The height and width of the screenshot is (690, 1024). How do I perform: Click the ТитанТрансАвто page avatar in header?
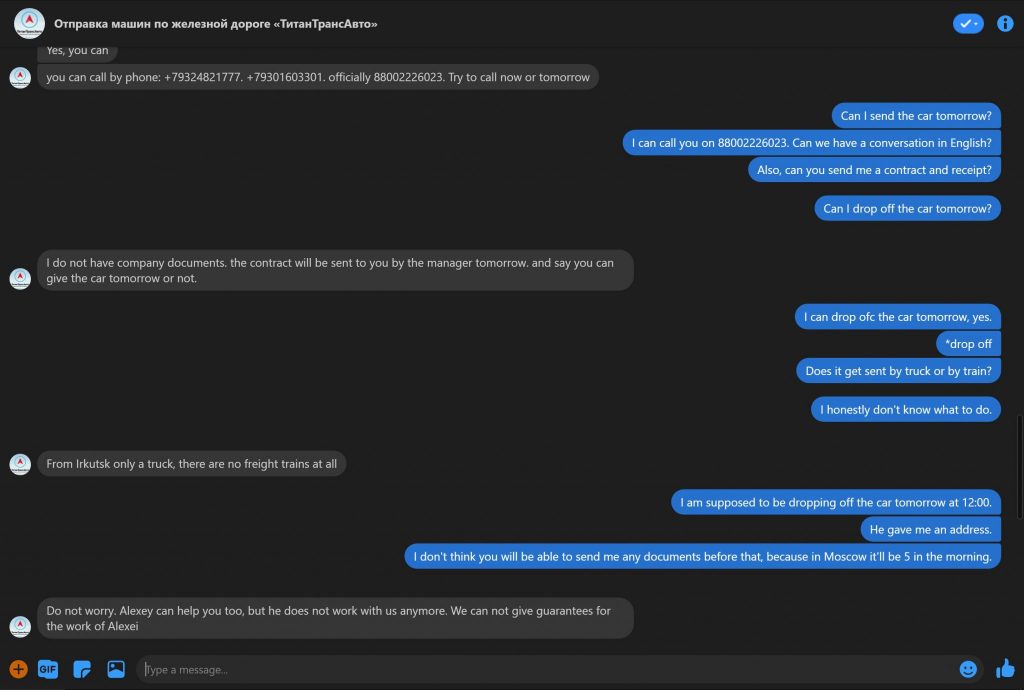coord(29,23)
